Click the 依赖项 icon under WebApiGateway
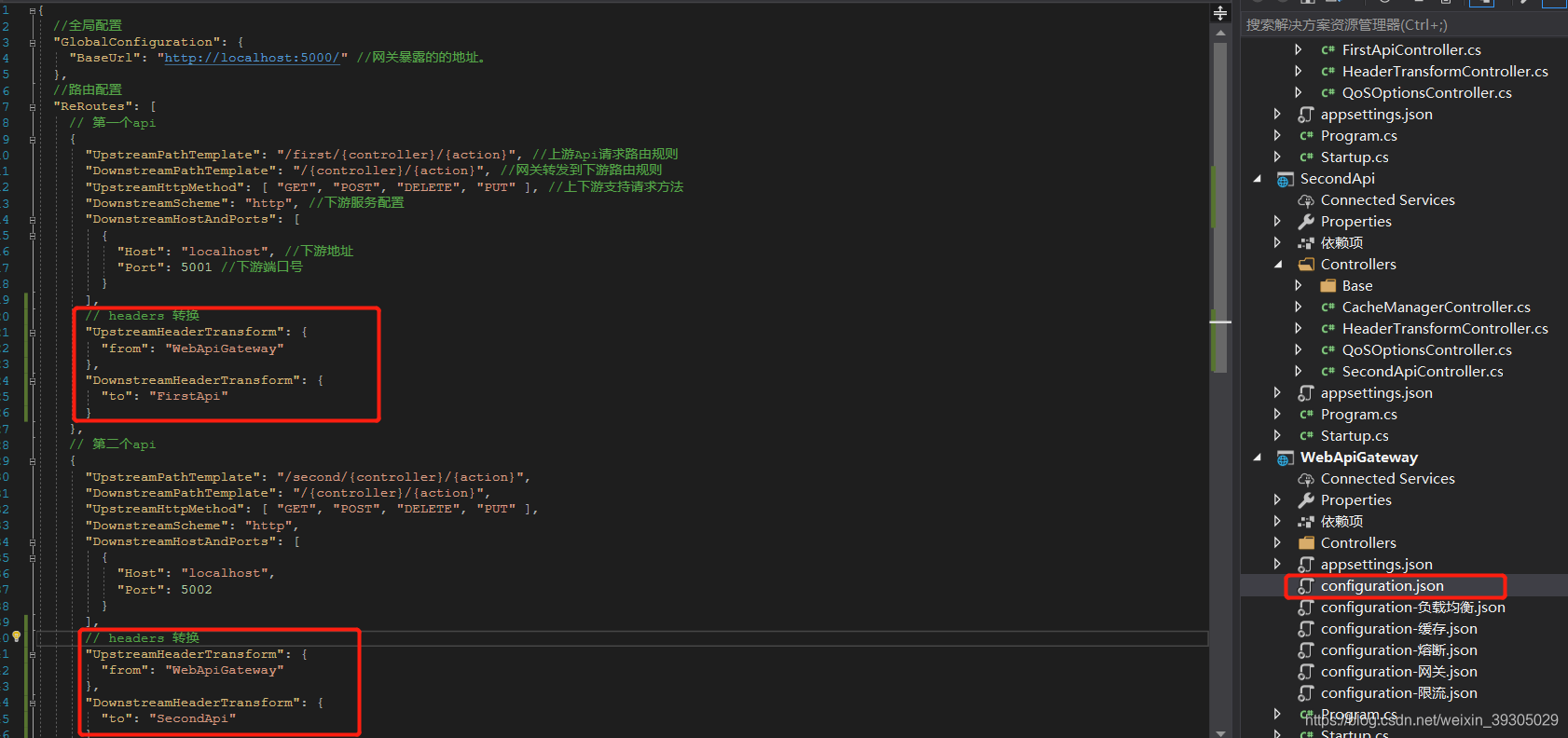The width and height of the screenshot is (1568, 738). 1306,522
